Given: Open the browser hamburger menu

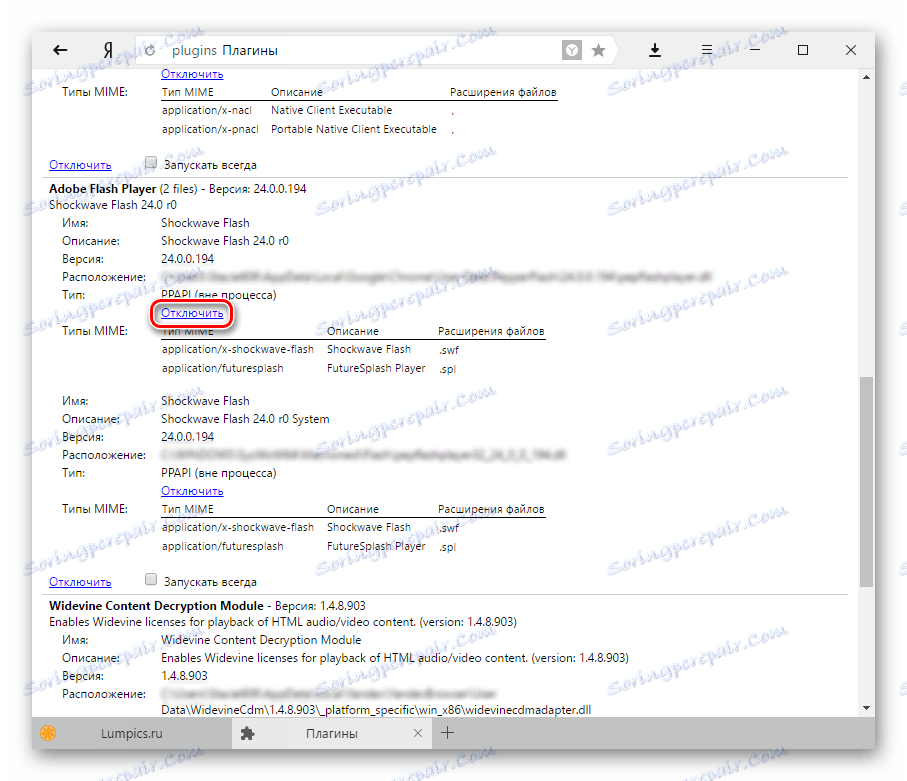Looking at the screenshot, I should (x=706, y=49).
